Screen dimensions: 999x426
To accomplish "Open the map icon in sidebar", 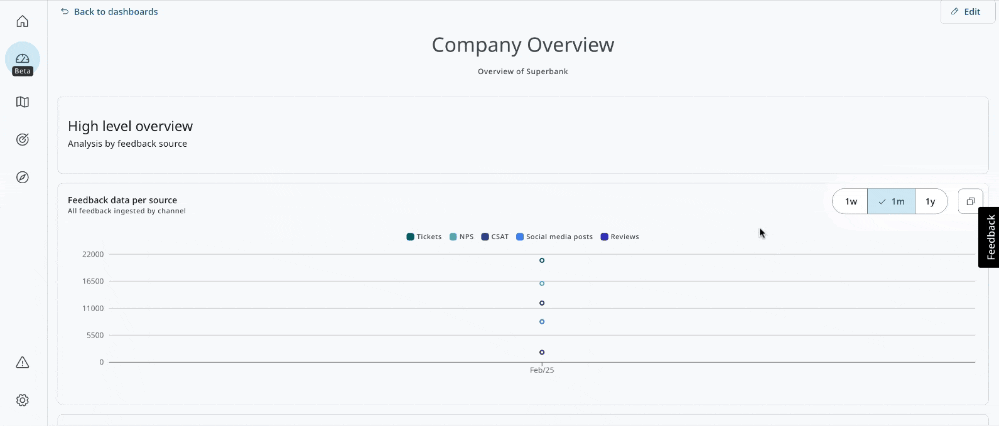I will pyautogui.click(x=22, y=102).
